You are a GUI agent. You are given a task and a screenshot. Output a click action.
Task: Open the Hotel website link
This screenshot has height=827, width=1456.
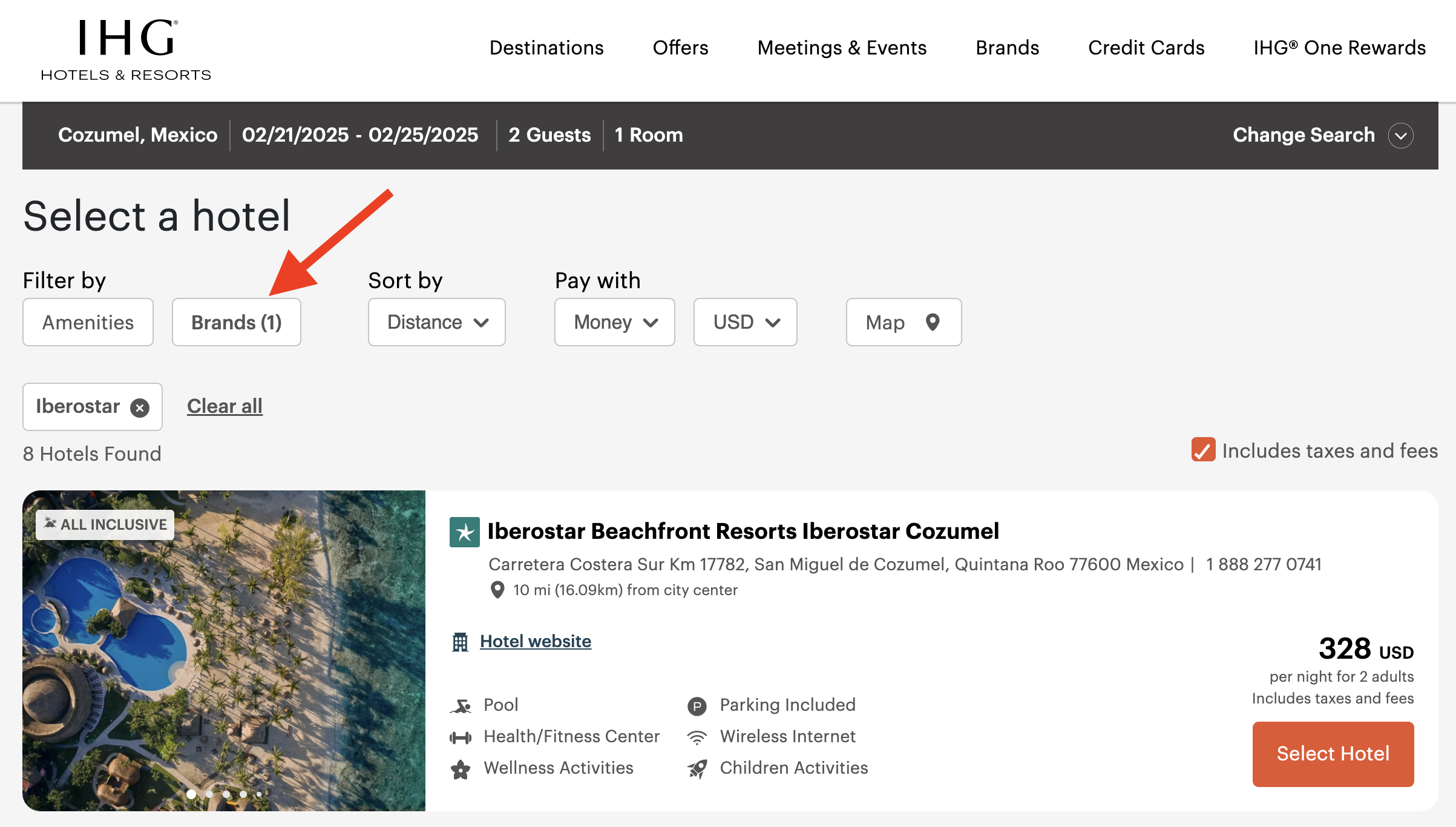[536, 641]
